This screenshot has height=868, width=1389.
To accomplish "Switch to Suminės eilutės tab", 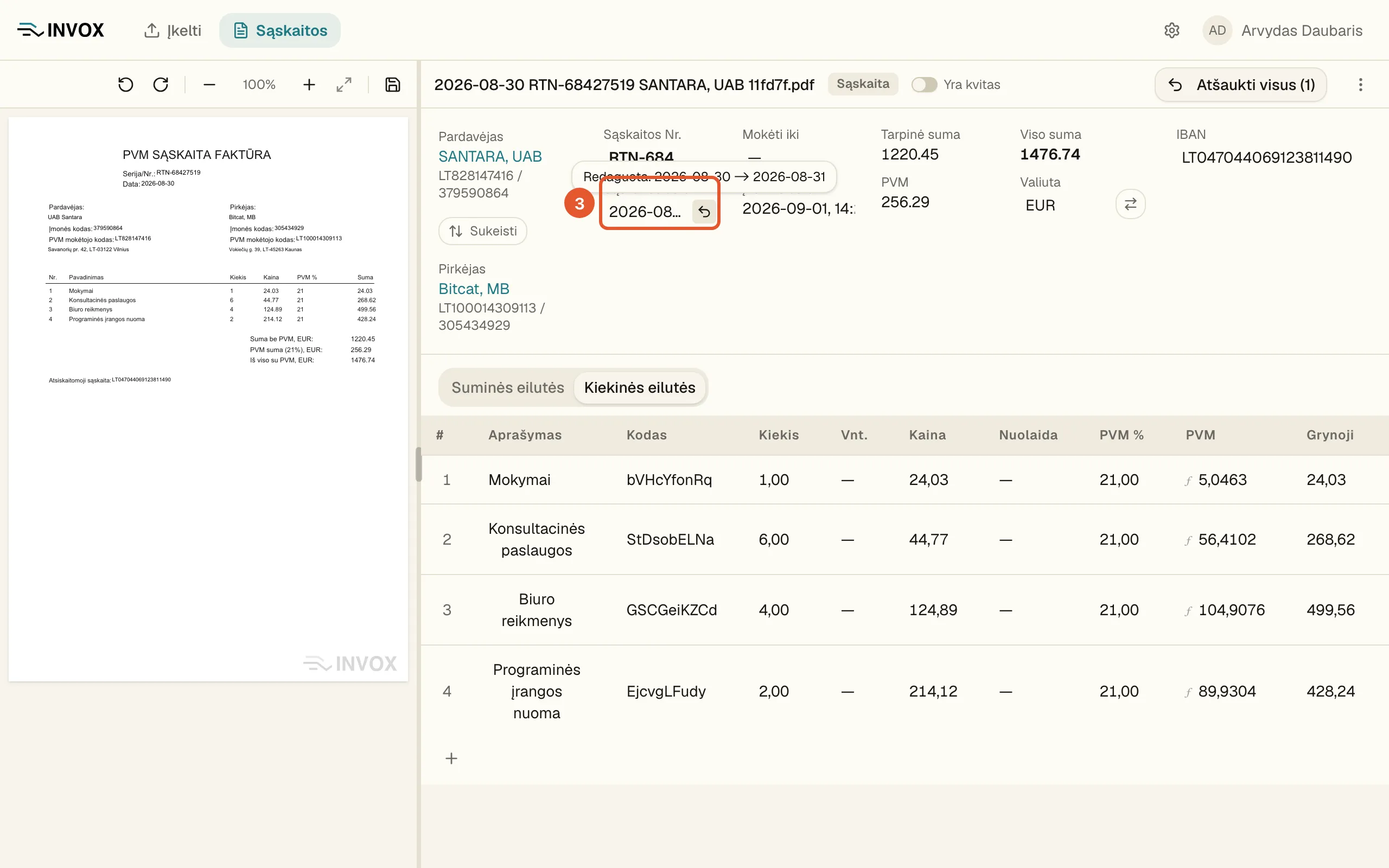I will point(507,387).
